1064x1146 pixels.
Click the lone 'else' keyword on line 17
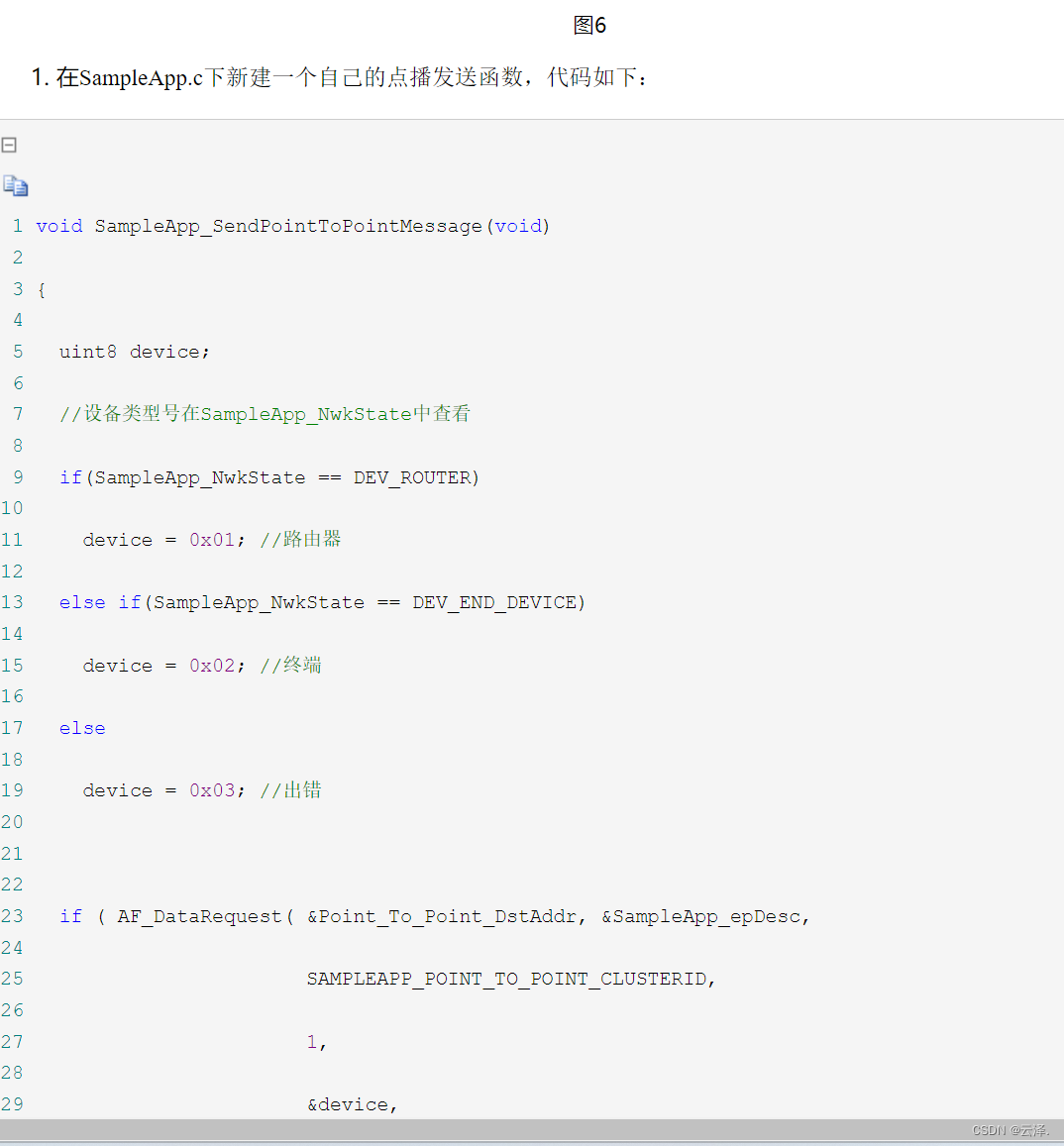coord(82,729)
